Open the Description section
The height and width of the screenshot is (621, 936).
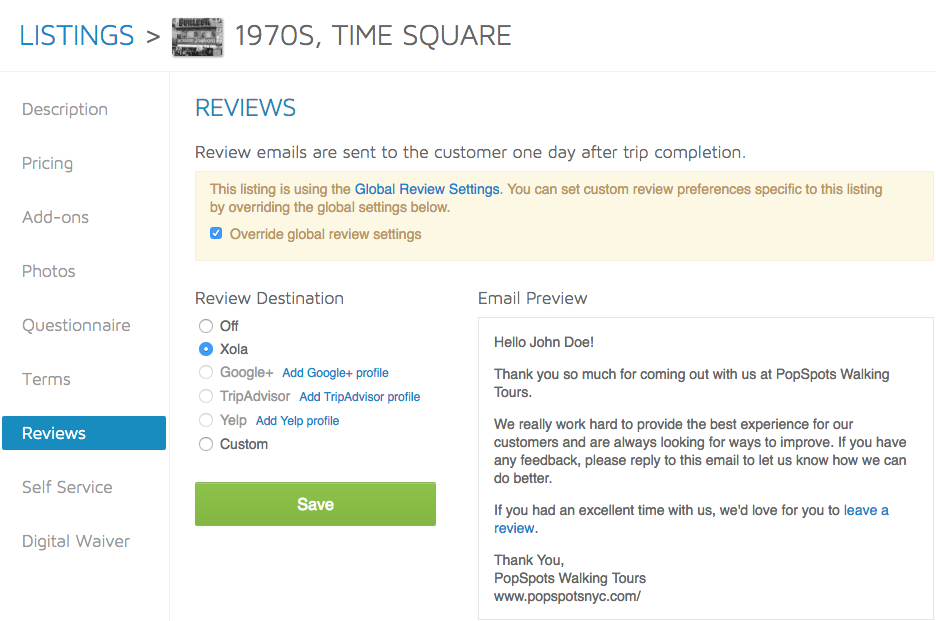click(x=65, y=109)
